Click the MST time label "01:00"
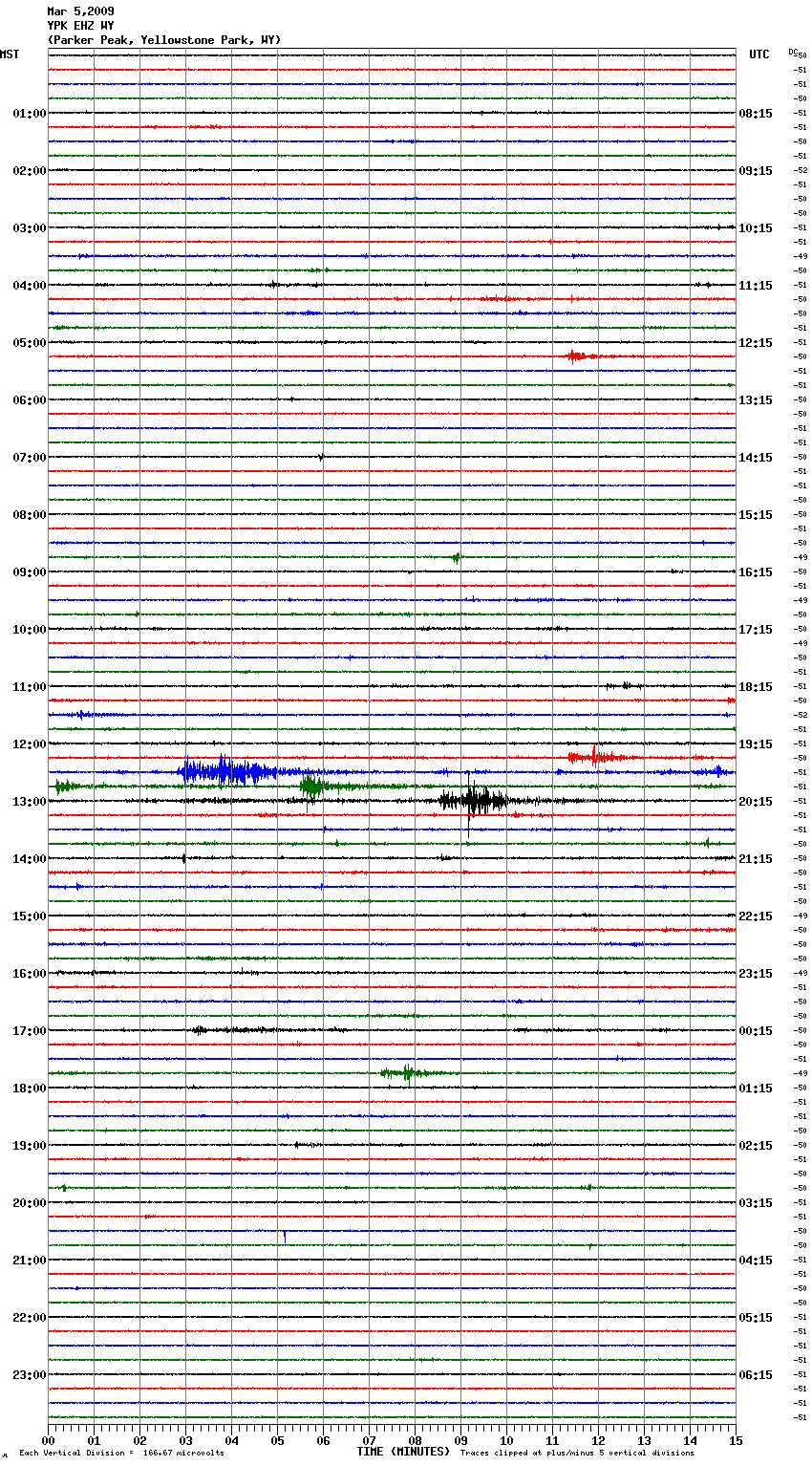This screenshot has width=812, height=1466. pyautogui.click(x=30, y=114)
